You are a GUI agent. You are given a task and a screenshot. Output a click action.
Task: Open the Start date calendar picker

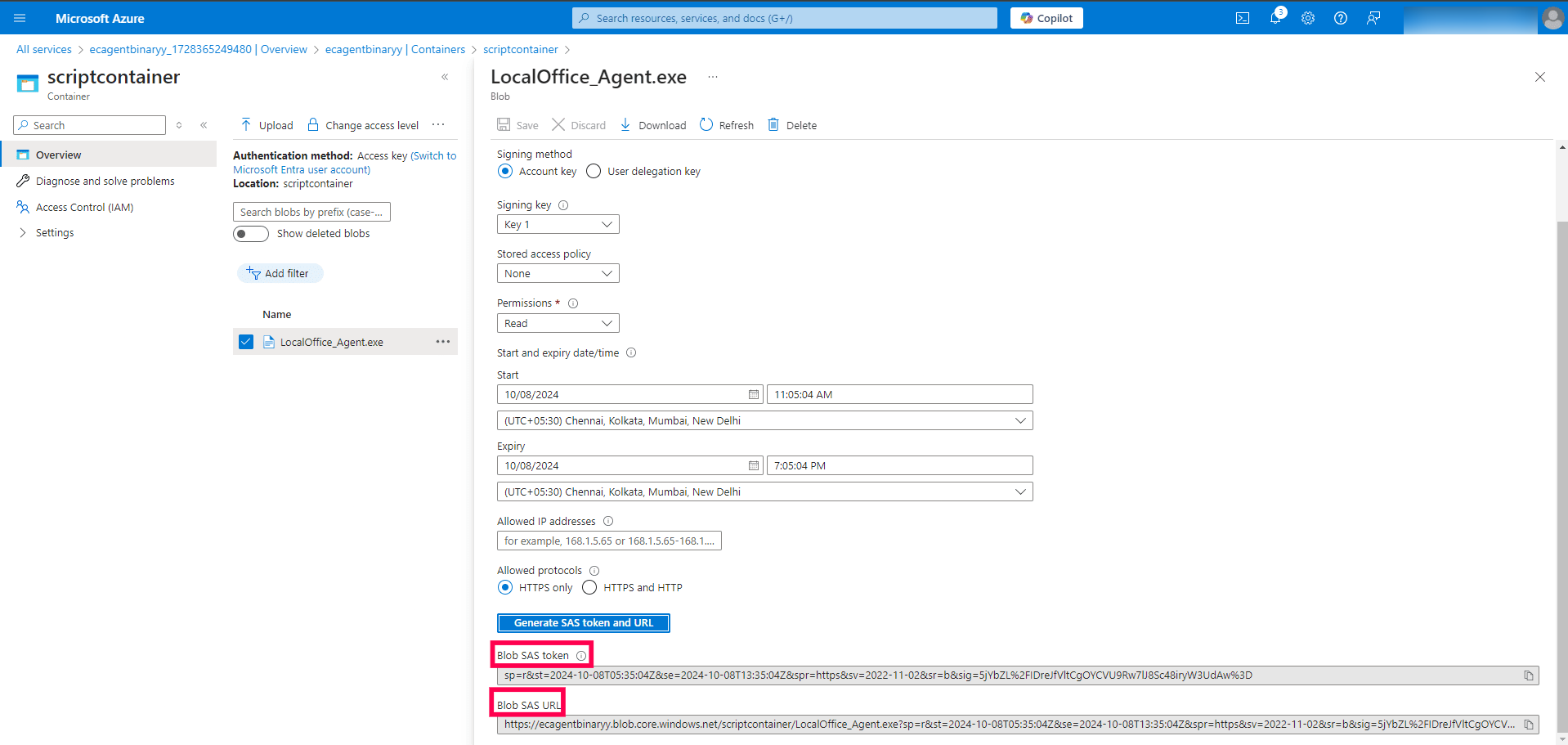(753, 394)
